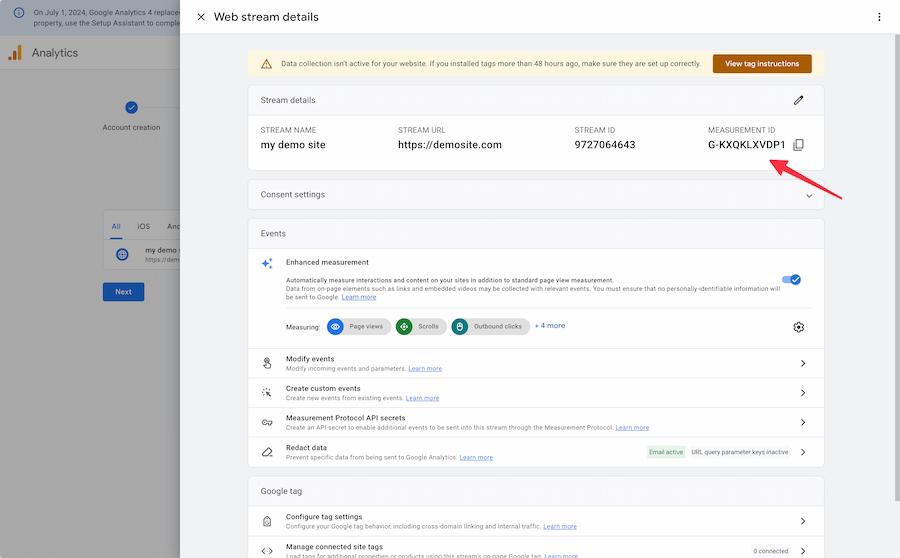Click the Outbound clicks measuring chip
Screen dimensions: 900x558
pos(490,327)
